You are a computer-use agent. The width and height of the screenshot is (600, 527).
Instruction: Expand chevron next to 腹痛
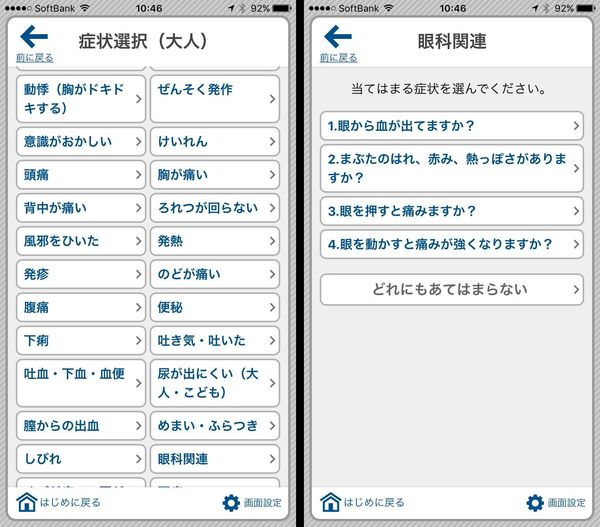coord(139,307)
